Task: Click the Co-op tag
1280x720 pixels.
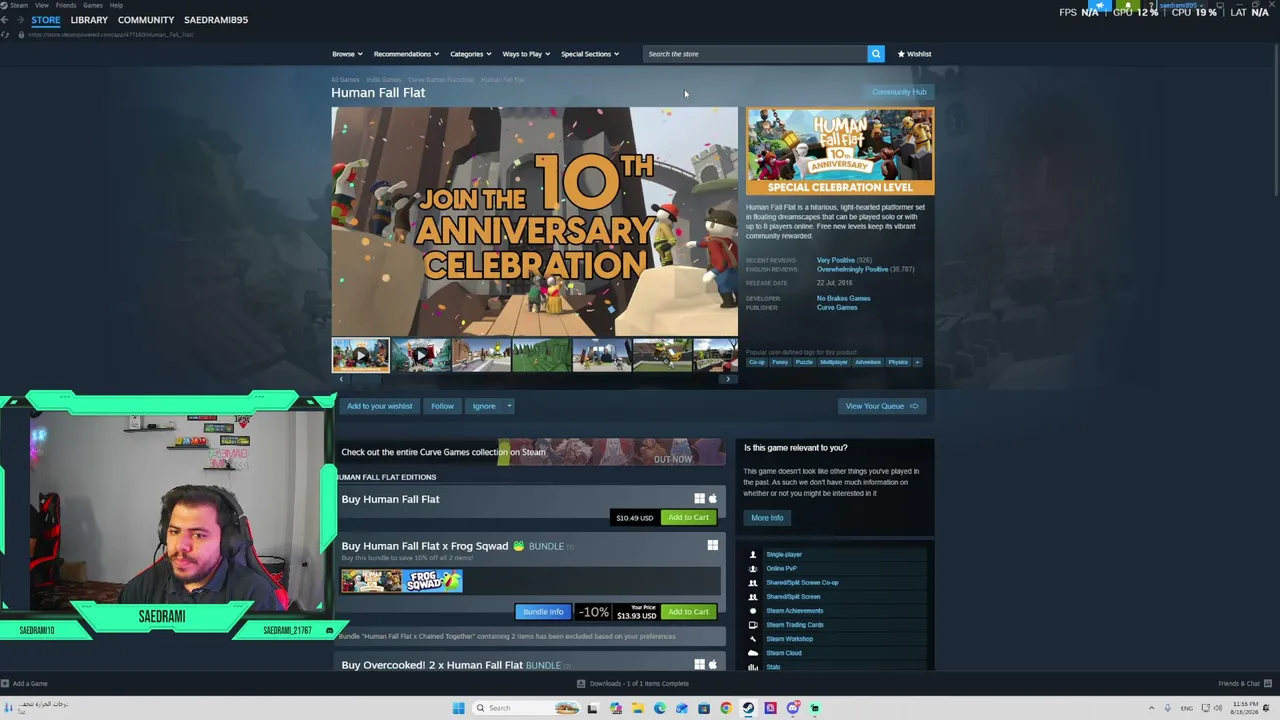Action: 757,362
